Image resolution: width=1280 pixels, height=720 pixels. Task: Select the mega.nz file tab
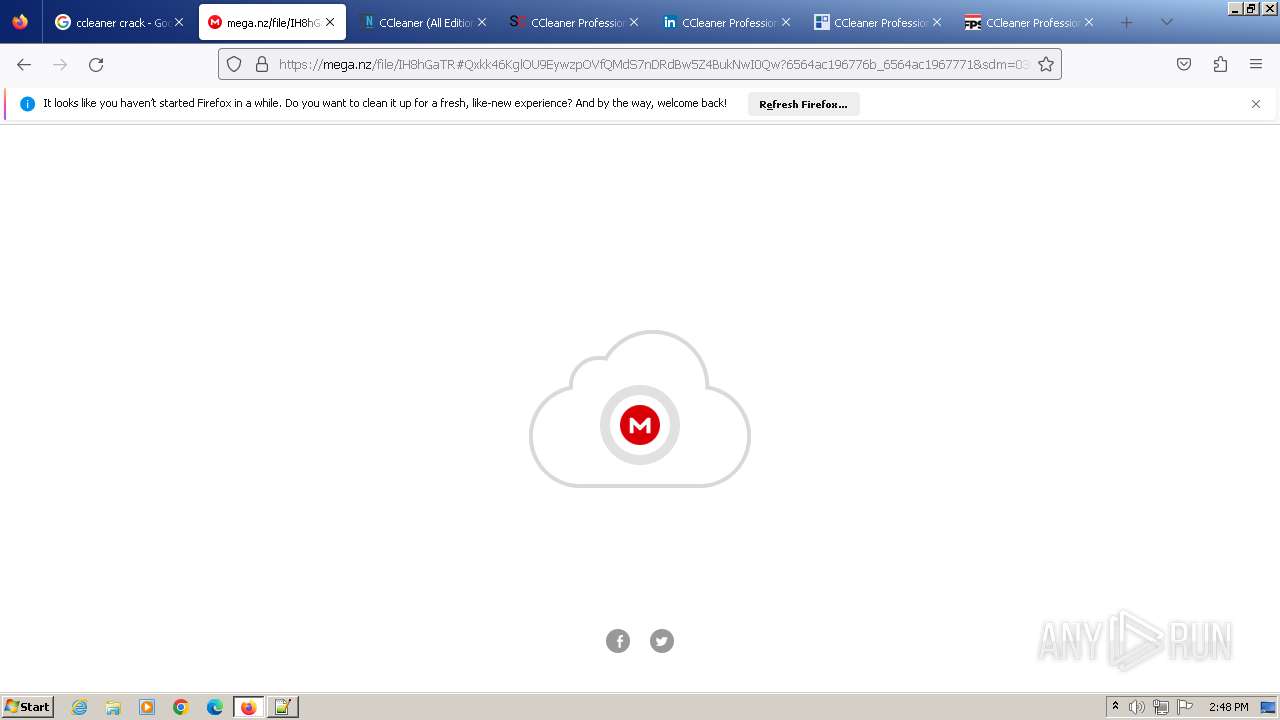pyautogui.click(x=272, y=22)
